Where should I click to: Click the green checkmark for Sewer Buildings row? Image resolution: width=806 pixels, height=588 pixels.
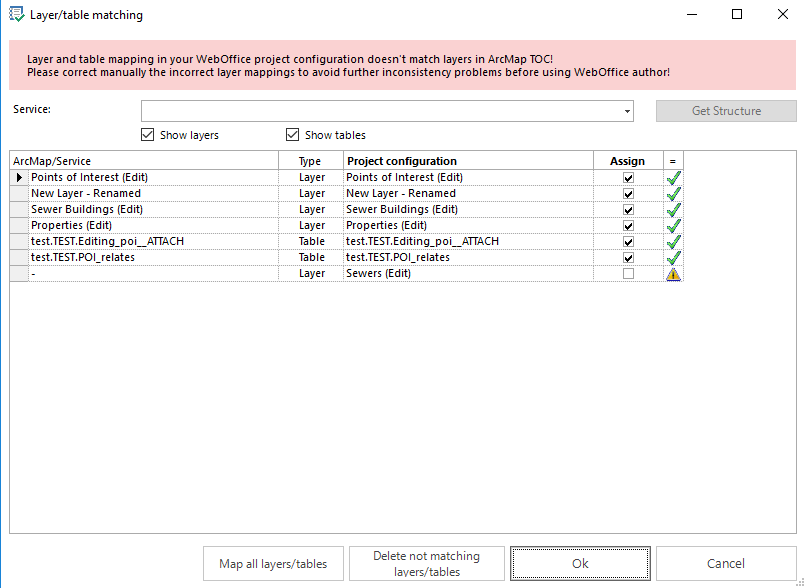pyautogui.click(x=673, y=209)
